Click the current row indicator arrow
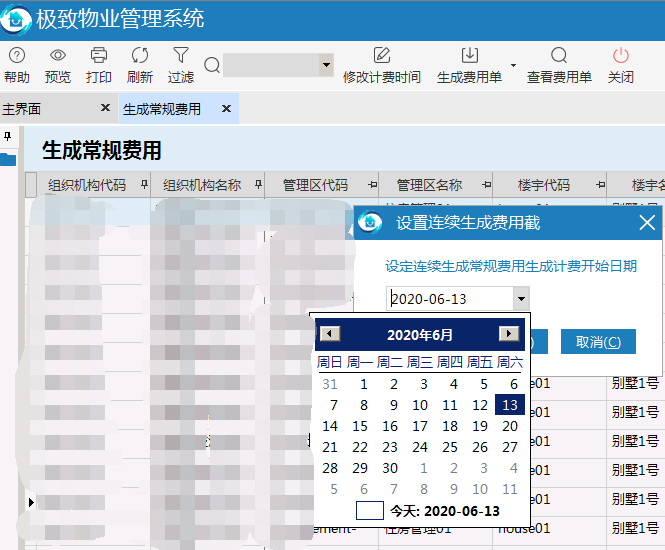 point(31,503)
